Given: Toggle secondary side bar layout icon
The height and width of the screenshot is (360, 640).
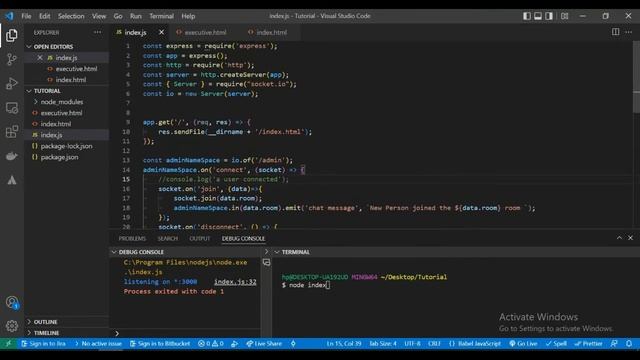Looking at the screenshot, I should coord(549,16).
